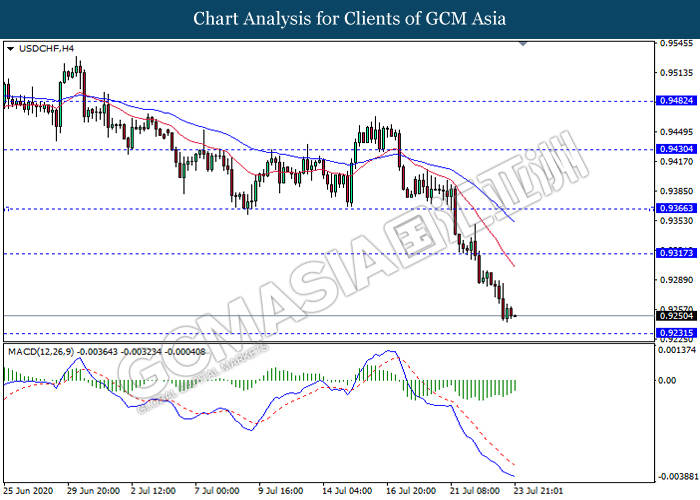Click the Chart Analysis for Clients header title
700x500 pixels.
coord(350,19)
